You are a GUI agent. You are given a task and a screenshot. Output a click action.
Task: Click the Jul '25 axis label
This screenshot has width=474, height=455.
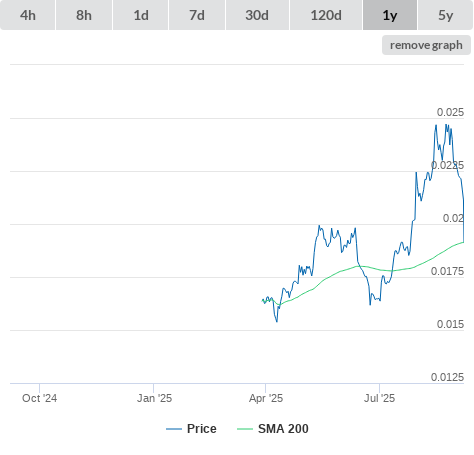tap(379, 398)
